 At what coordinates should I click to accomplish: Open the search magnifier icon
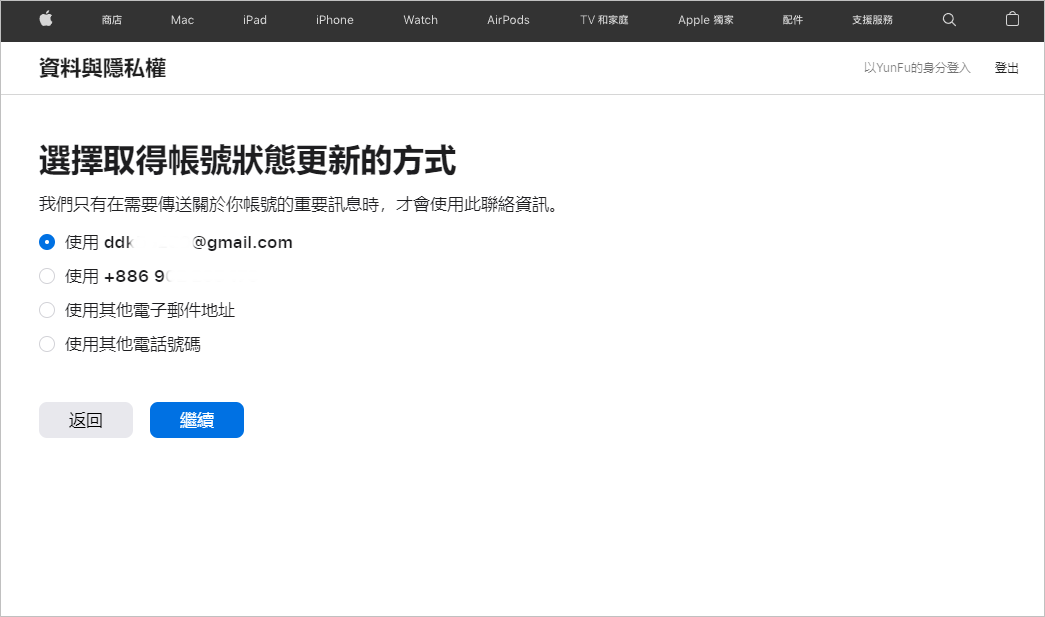949,20
